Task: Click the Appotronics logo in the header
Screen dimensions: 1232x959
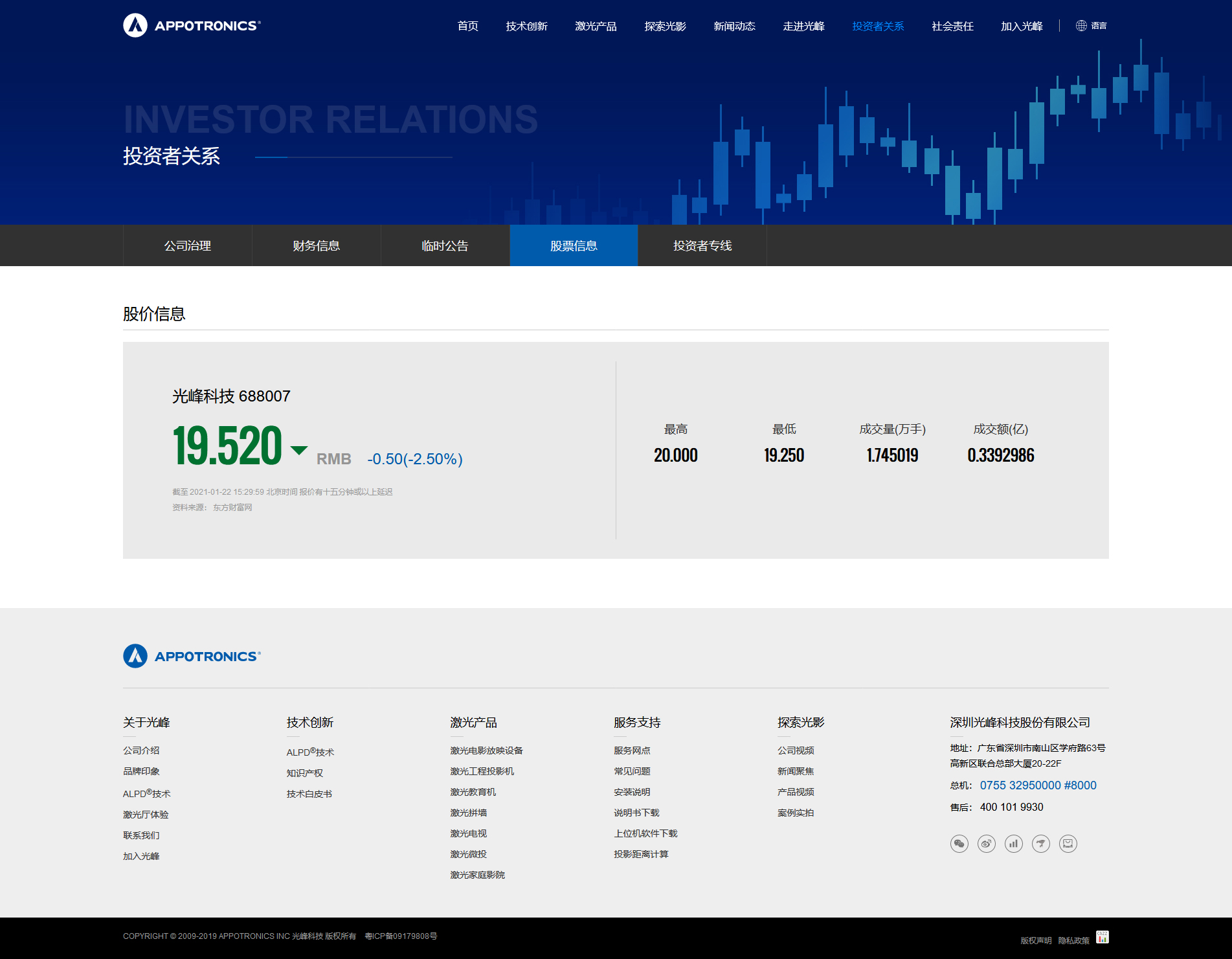Action: 192,26
